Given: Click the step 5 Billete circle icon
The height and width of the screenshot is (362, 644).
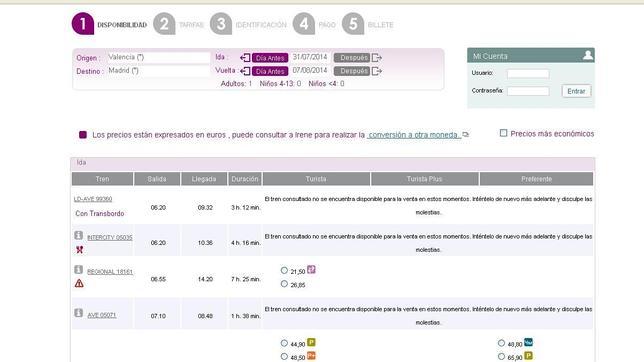Looking at the screenshot, I should click(x=353, y=24).
